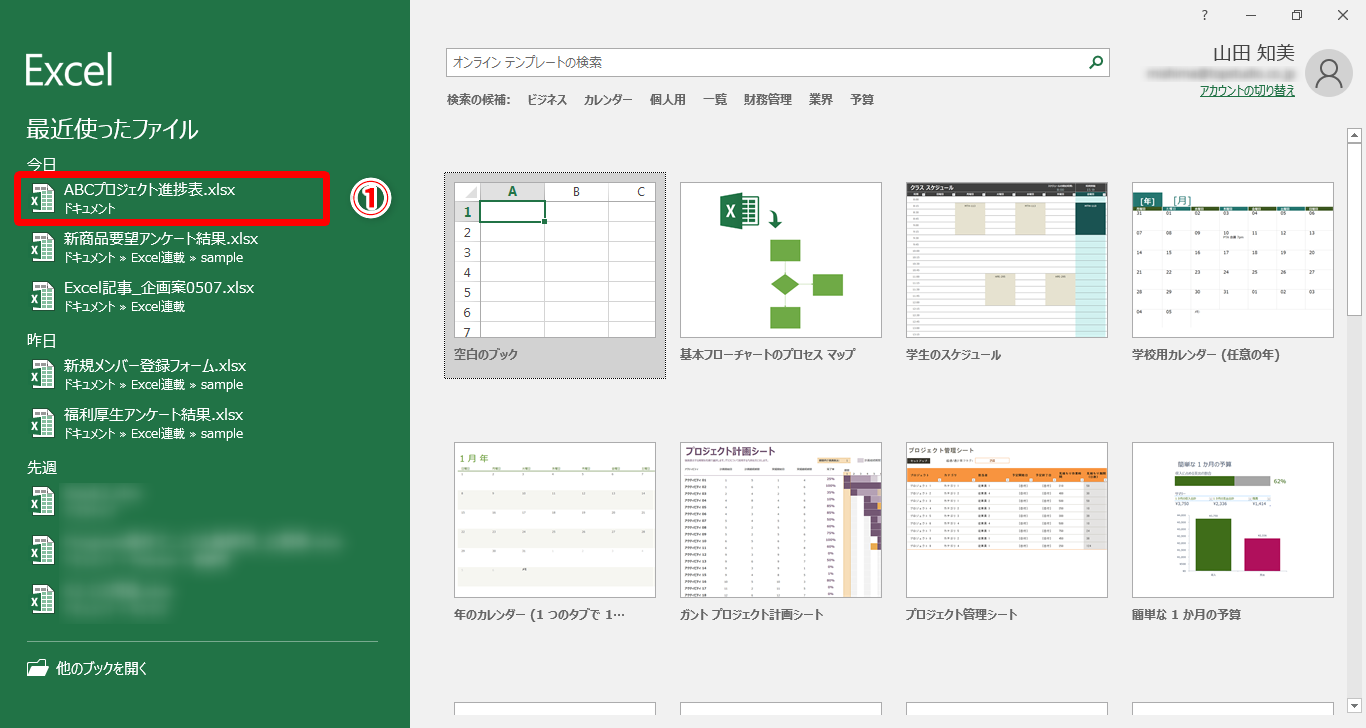The image size is (1366, 728).
Task: Click the help question mark icon
Action: pos(1205,14)
